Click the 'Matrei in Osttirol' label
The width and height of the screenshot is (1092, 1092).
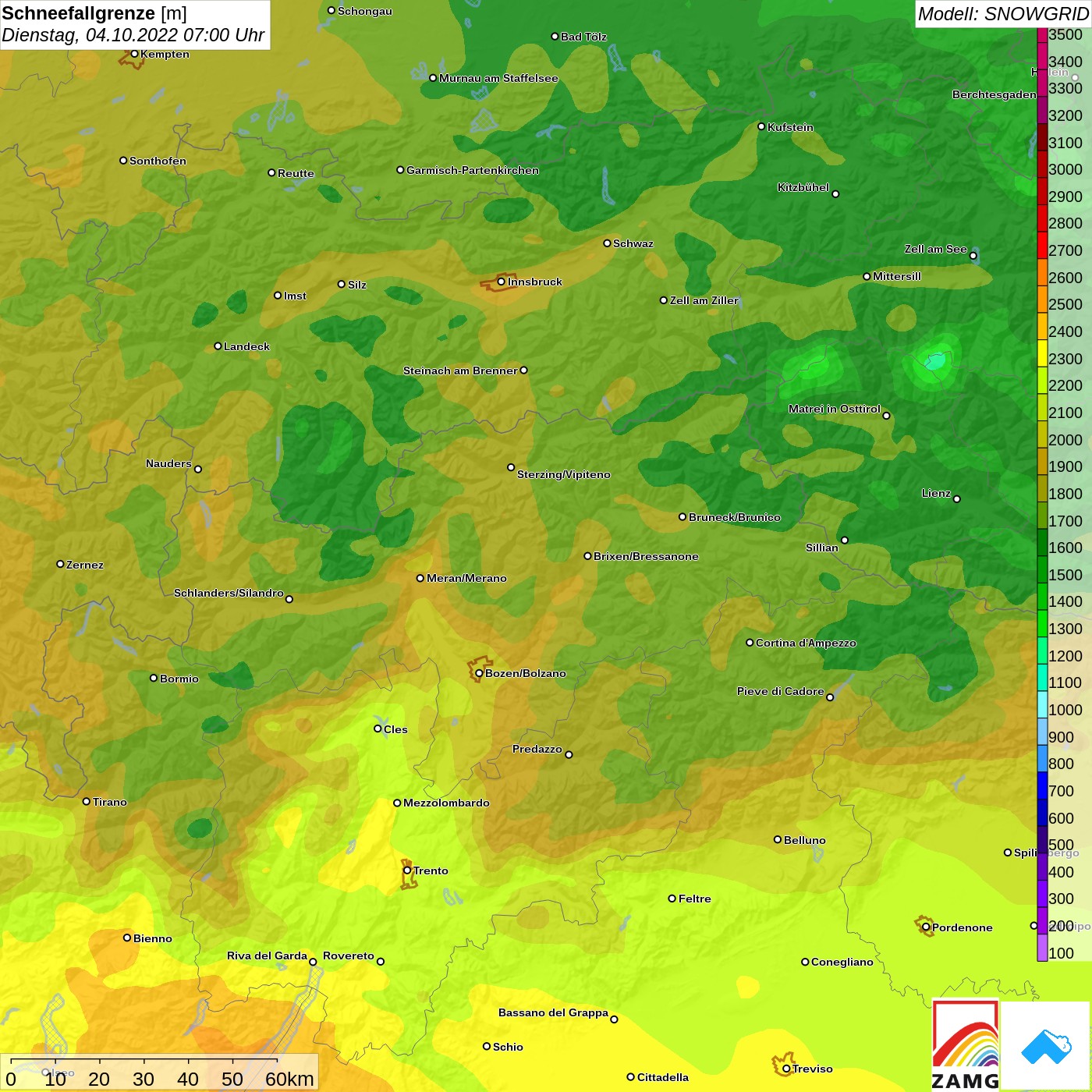pos(835,409)
